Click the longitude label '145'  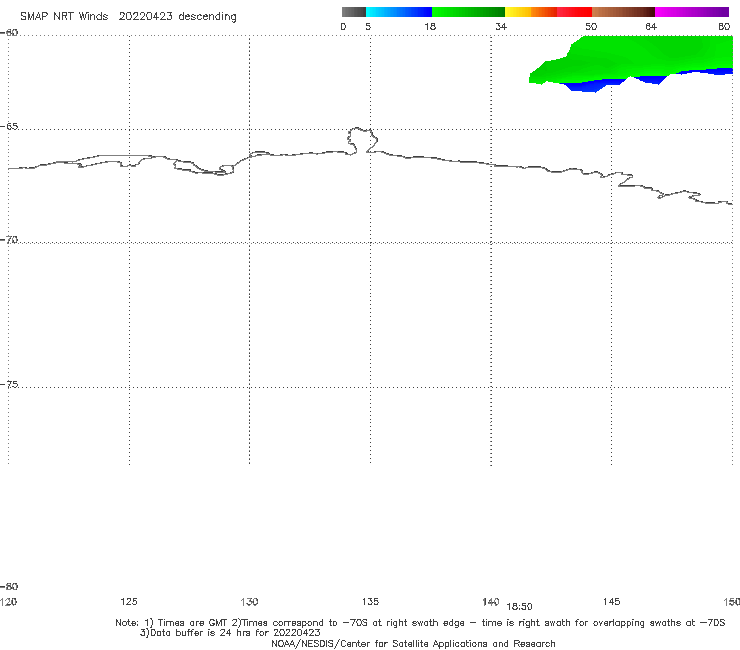(612, 601)
